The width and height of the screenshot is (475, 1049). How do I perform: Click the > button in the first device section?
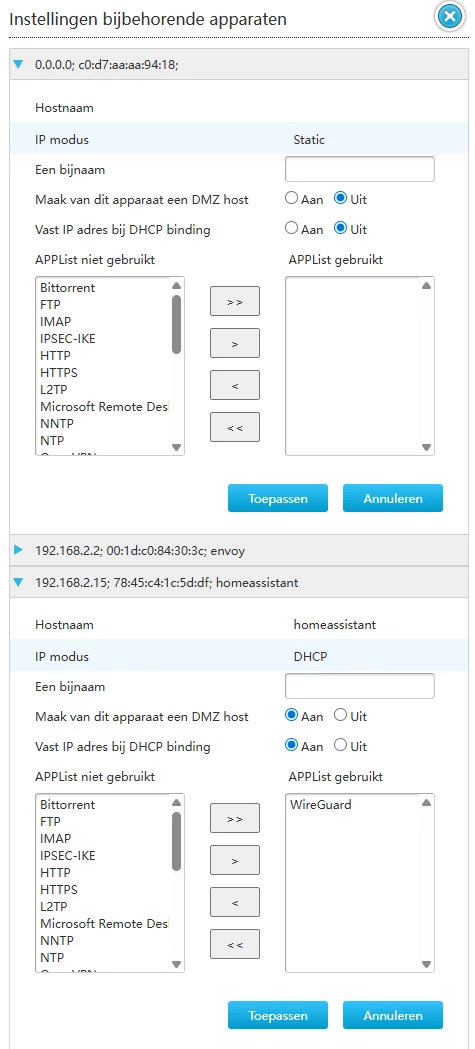(235, 343)
